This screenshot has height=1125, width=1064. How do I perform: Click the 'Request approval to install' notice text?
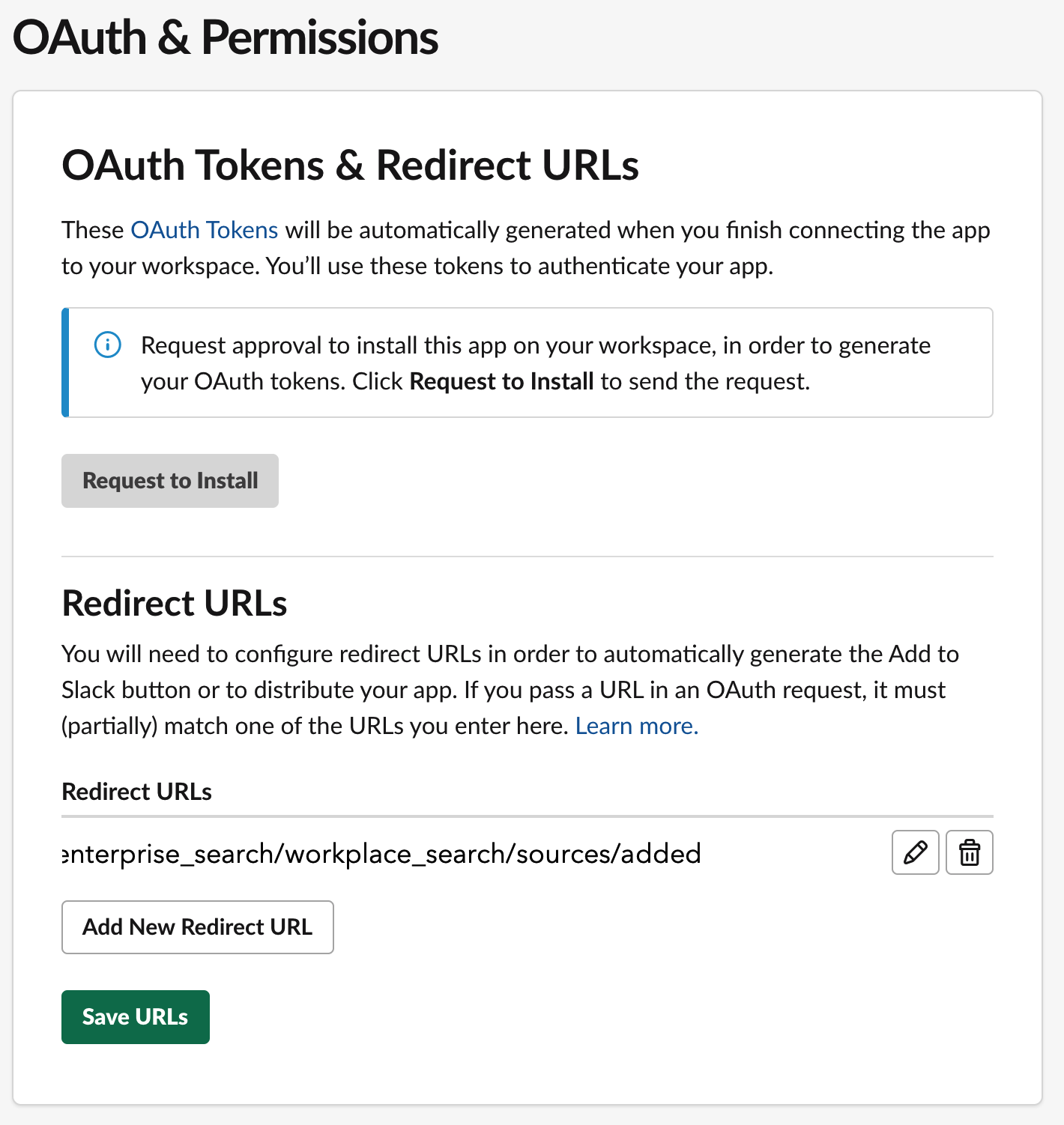point(535,346)
